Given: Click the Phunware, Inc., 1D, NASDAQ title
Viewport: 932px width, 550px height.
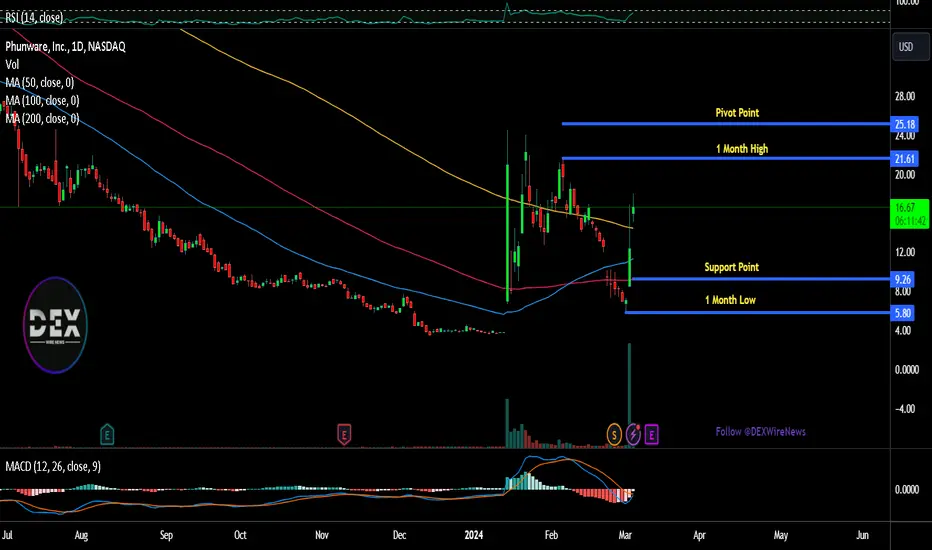Looking at the screenshot, I should pyautogui.click(x=65, y=46).
